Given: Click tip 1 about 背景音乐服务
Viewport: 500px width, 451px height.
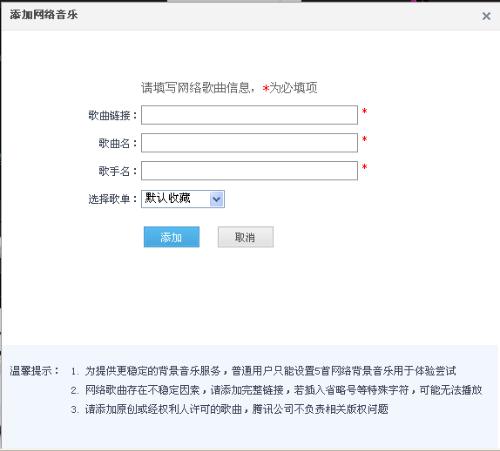Looking at the screenshot, I should pyautogui.click(x=263, y=371).
